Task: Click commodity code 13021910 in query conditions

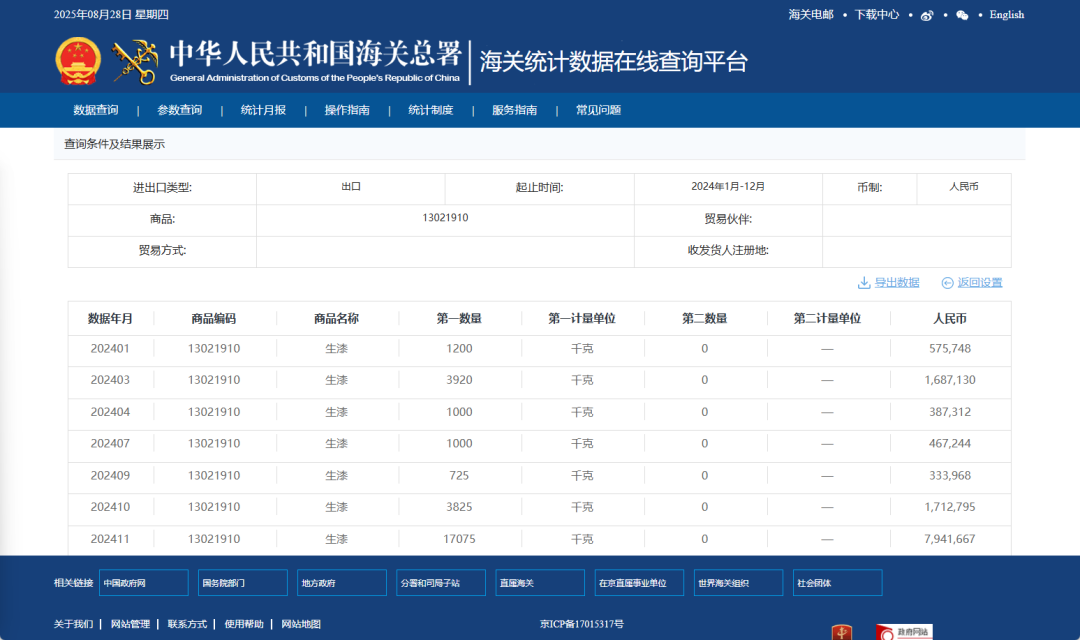Action: click(x=445, y=218)
